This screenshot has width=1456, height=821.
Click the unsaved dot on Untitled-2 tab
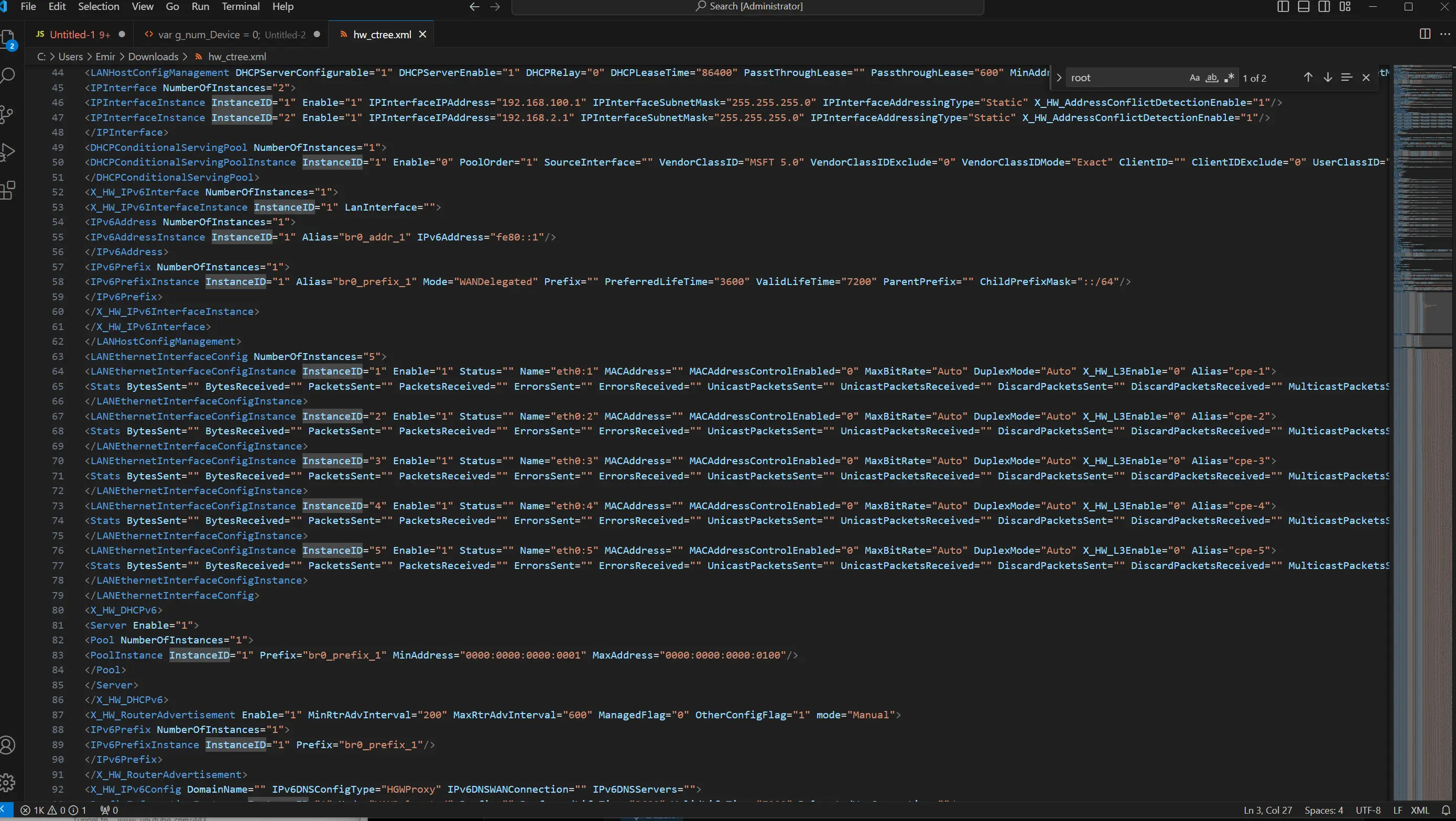tap(317, 35)
